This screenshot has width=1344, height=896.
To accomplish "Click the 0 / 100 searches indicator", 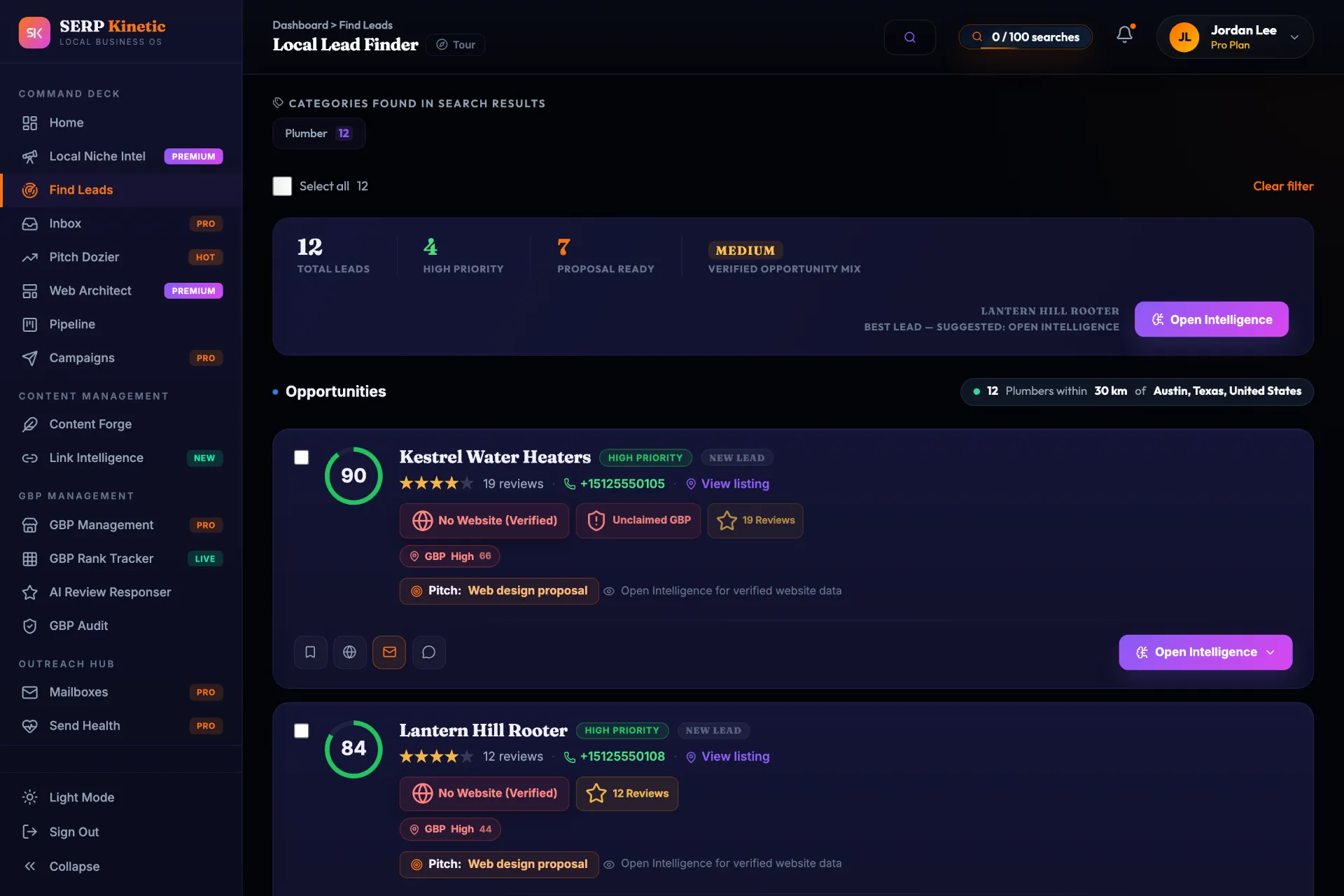I will [x=1025, y=37].
